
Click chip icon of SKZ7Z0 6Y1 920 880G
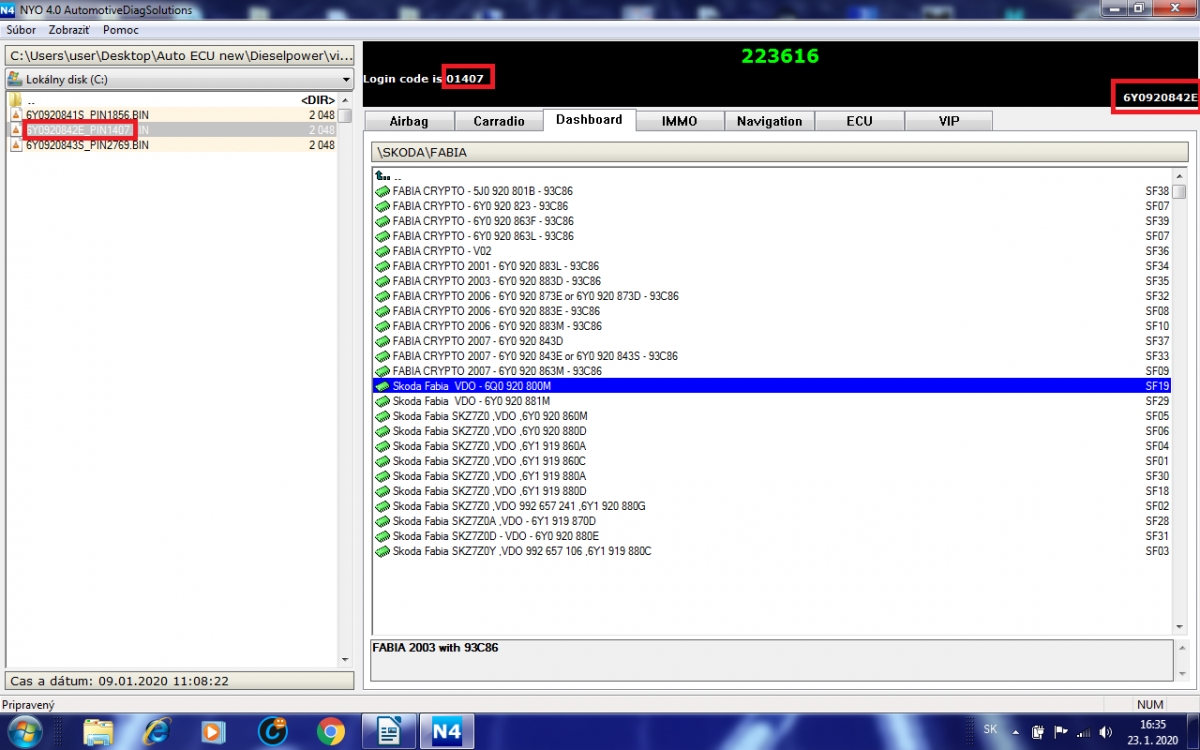[382, 506]
